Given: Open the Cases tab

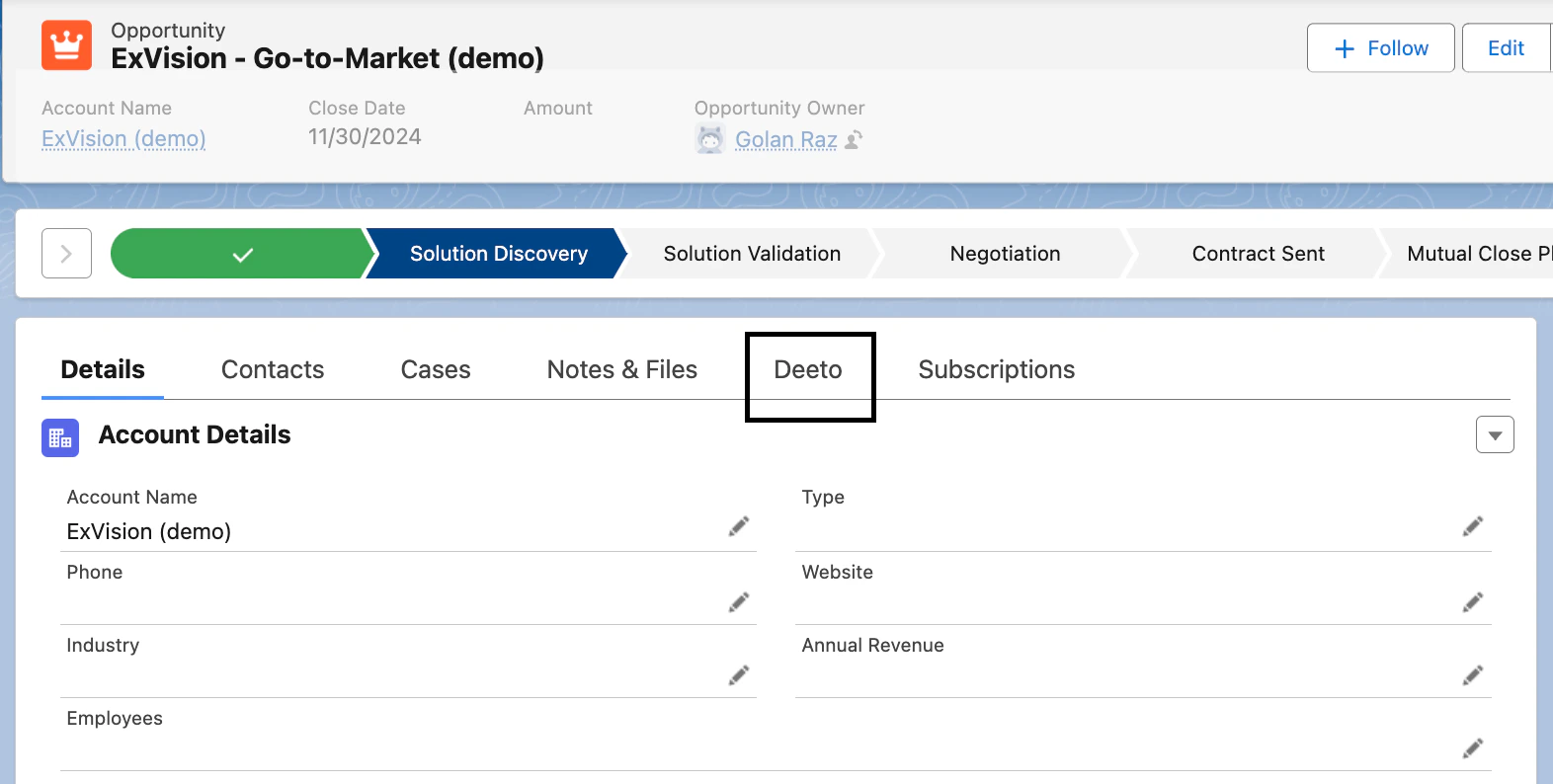Looking at the screenshot, I should (x=436, y=369).
